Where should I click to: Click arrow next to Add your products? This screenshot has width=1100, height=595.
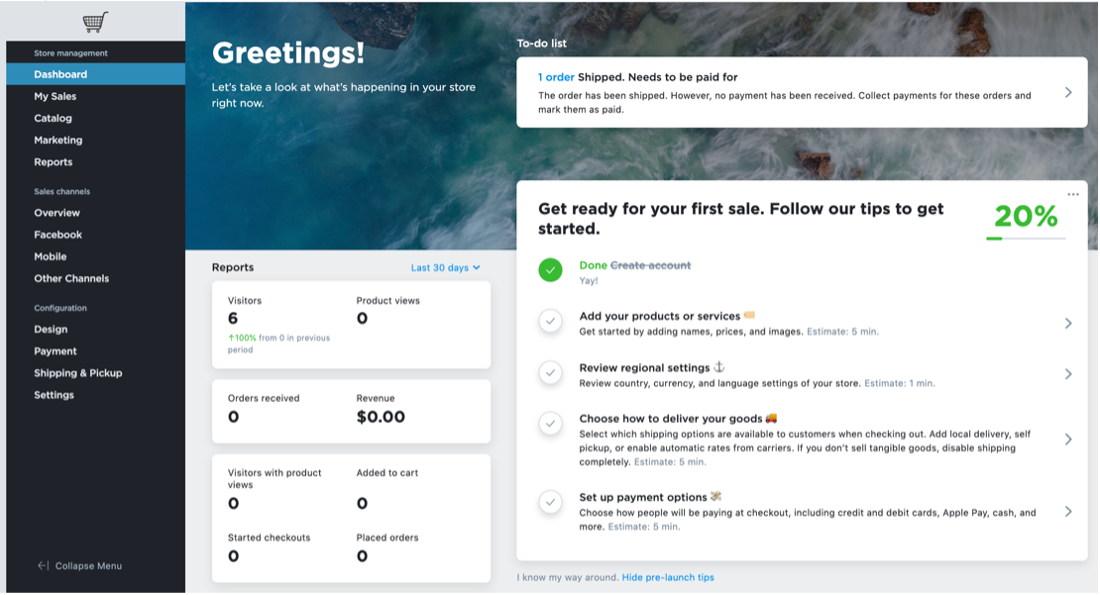1068,323
